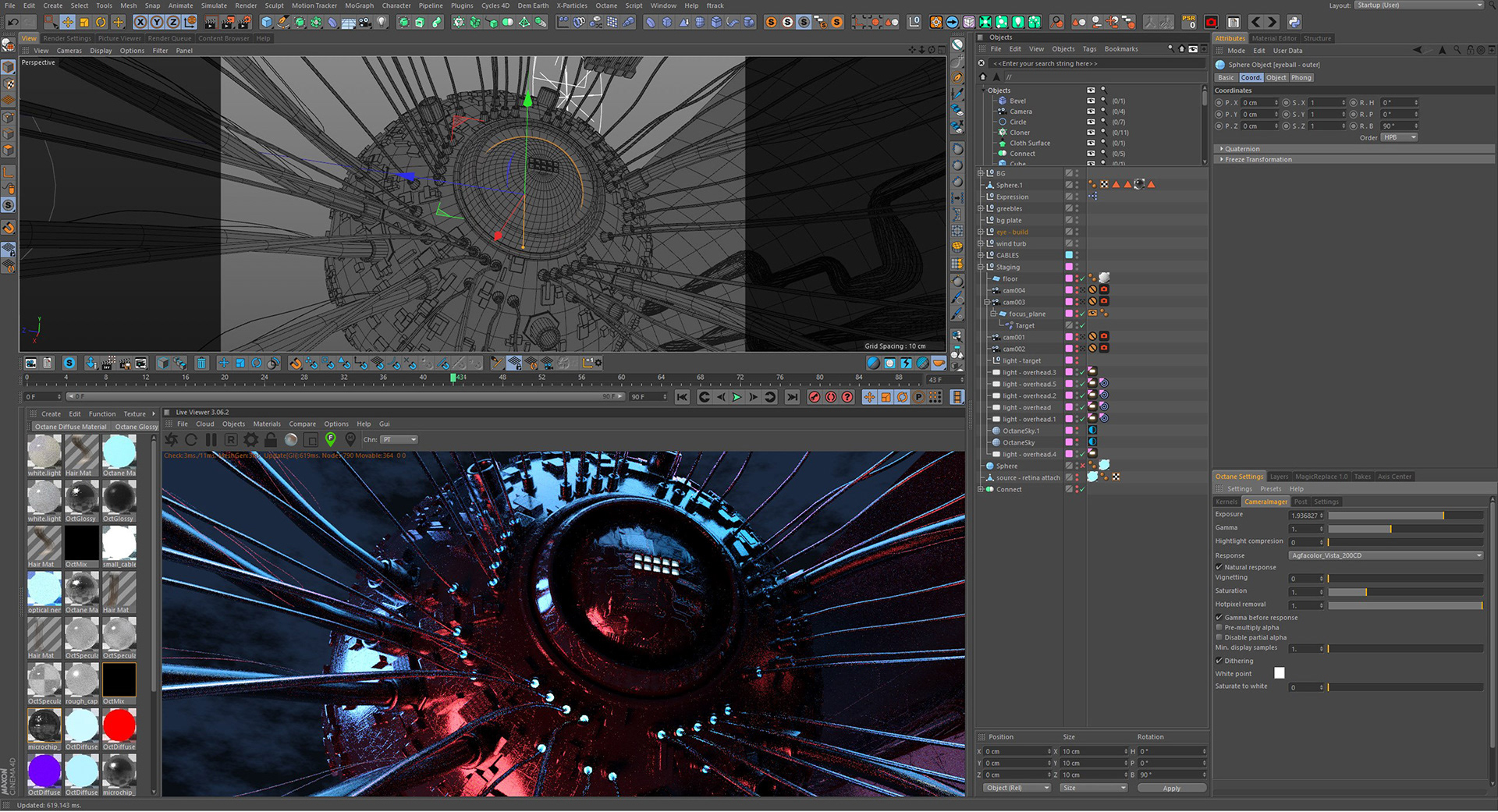This screenshot has width=1498, height=812.
Task: Expand the greebles object in tree
Action: pos(981,208)
